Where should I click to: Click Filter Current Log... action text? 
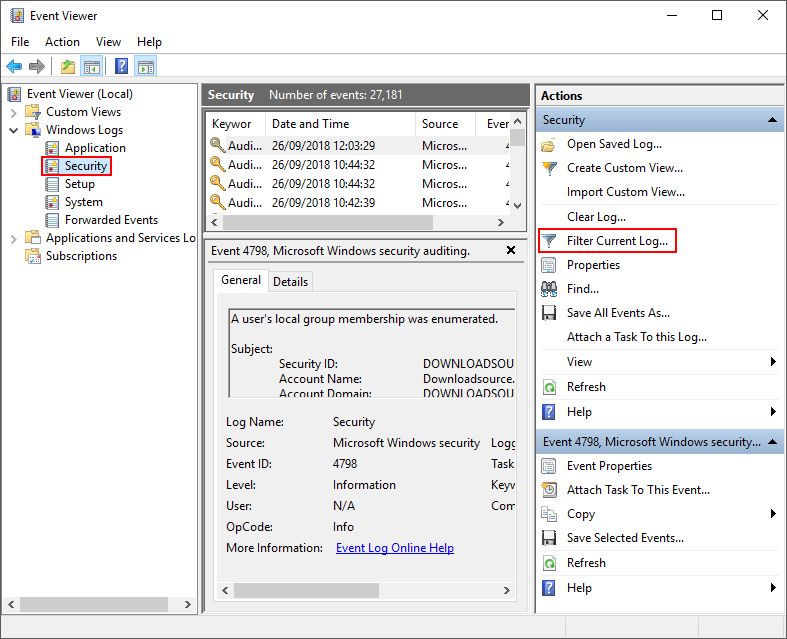[x=617, y=241]
